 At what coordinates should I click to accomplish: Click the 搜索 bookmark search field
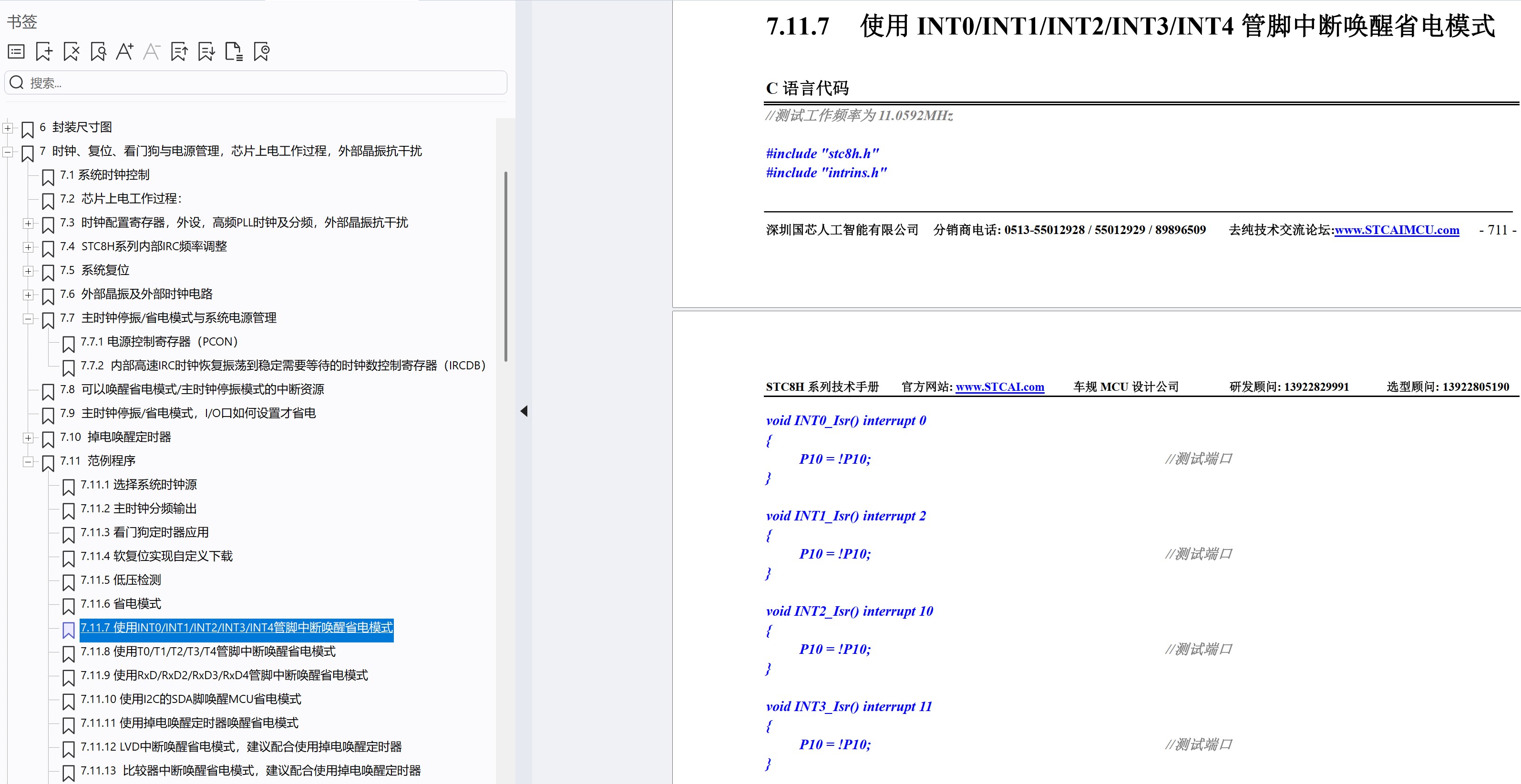pyautogui.click(x=256, y=82)
